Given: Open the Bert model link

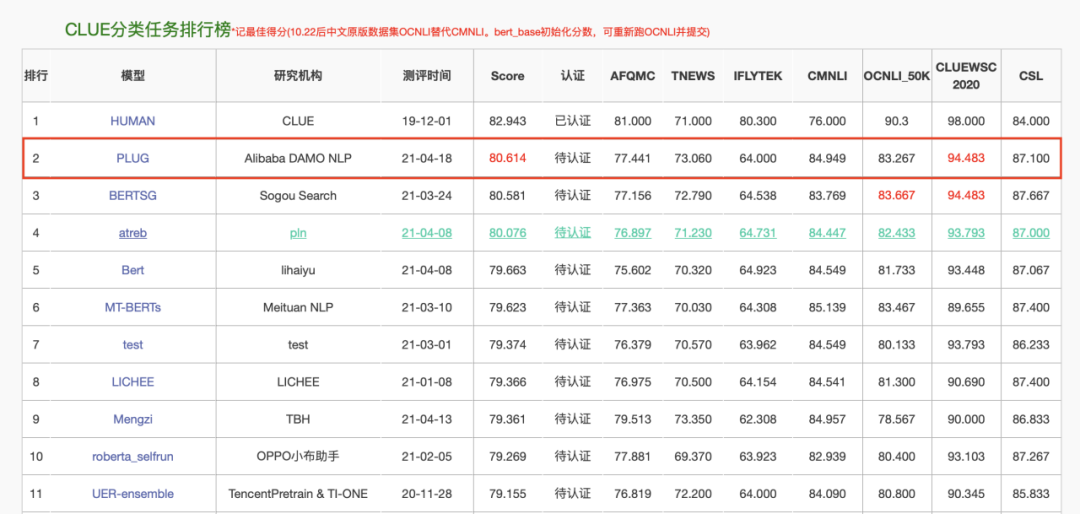Looking at the screenshot, I should pyautogui.click(x=133, y=270).
